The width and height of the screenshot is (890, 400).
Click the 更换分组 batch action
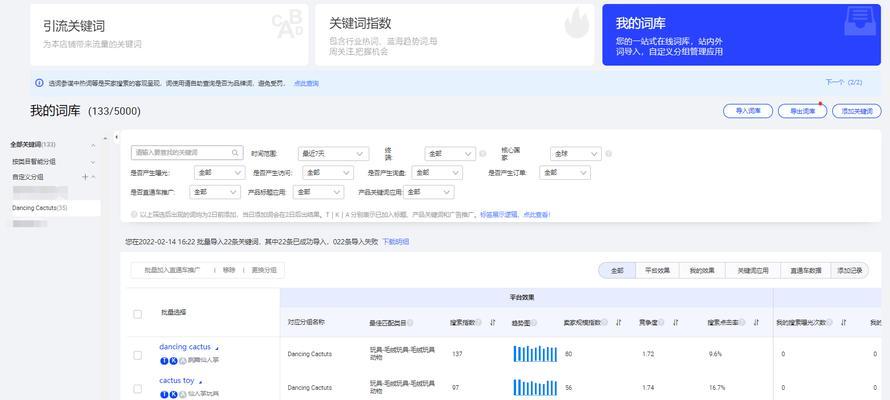click(263, 271)
